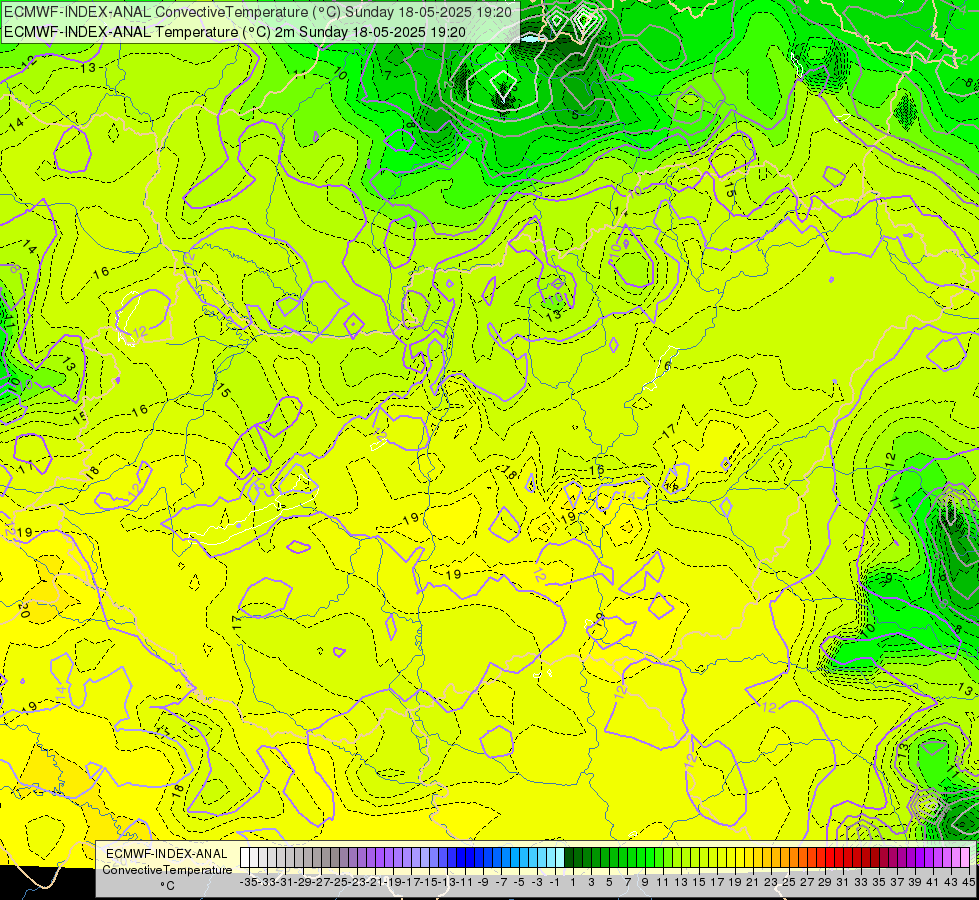979x900 pixels.
Task: Click the ConvectiveTemperature title line at the top
Action: pyautogui.click(x=258, y=12)
